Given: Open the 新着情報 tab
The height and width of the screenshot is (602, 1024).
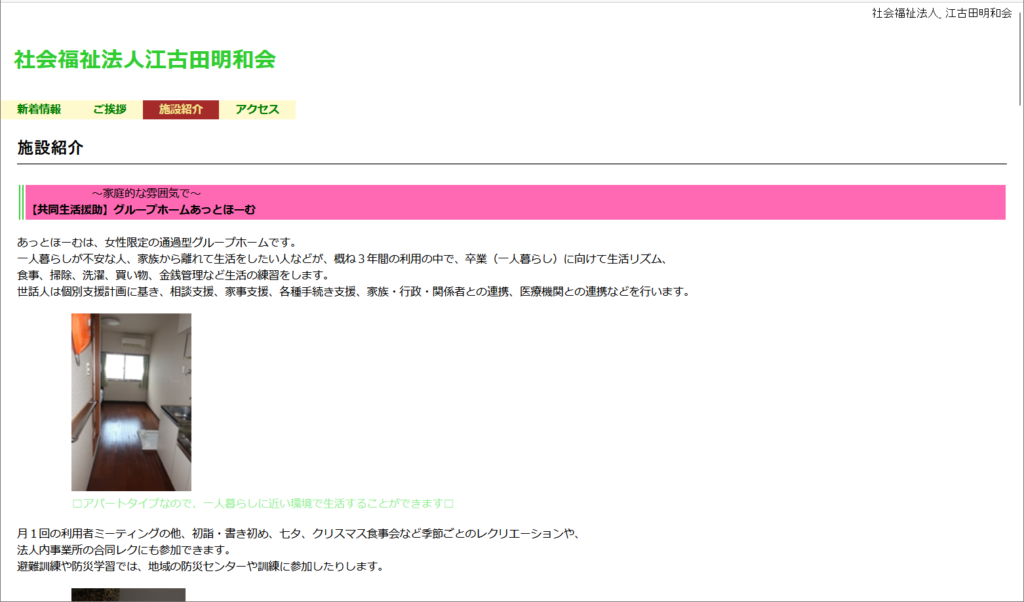Looking at the screenshot, I should tap(39, 110).
